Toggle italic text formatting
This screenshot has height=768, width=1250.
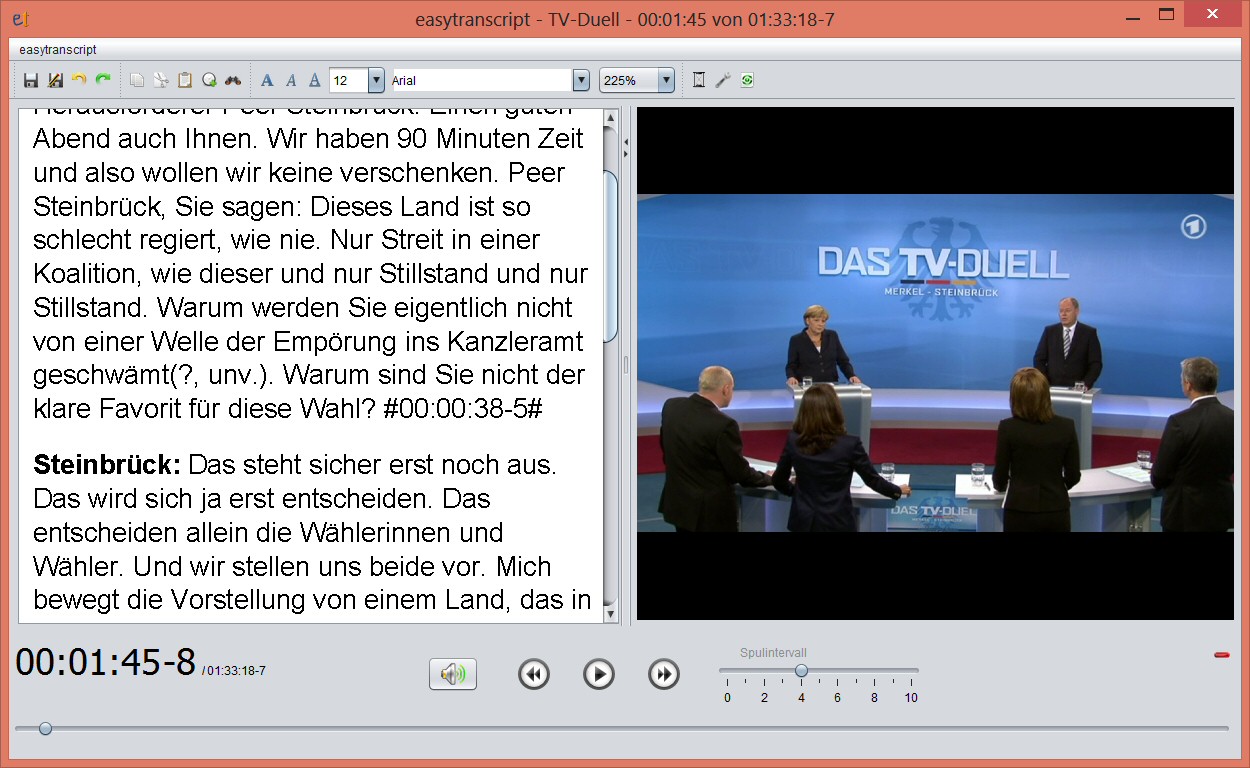pyautogui.click(x=290, y=80)
